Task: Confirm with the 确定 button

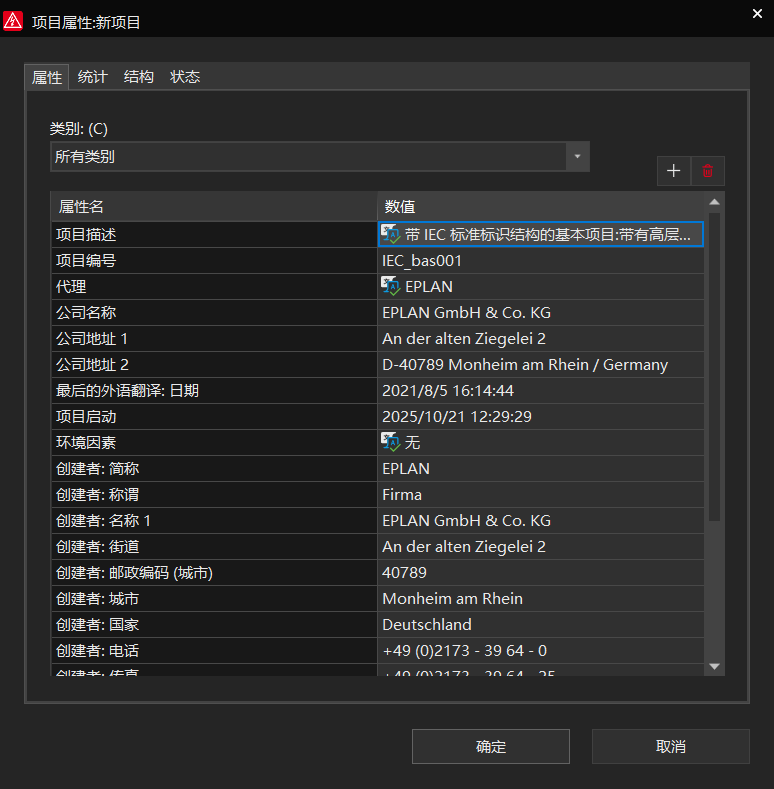Action: click(491, 746)
